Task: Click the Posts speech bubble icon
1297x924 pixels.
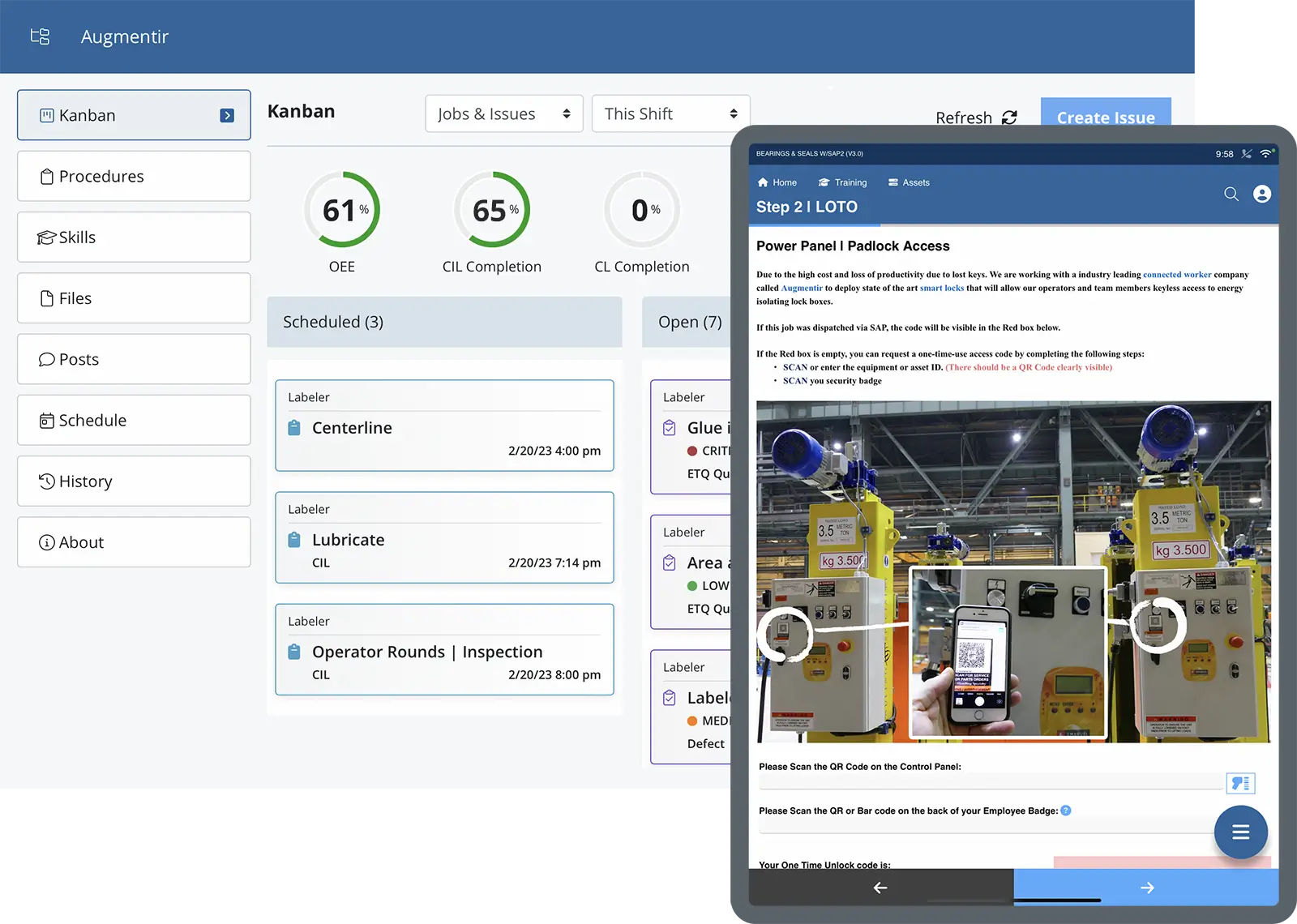Action: [47, 359]
